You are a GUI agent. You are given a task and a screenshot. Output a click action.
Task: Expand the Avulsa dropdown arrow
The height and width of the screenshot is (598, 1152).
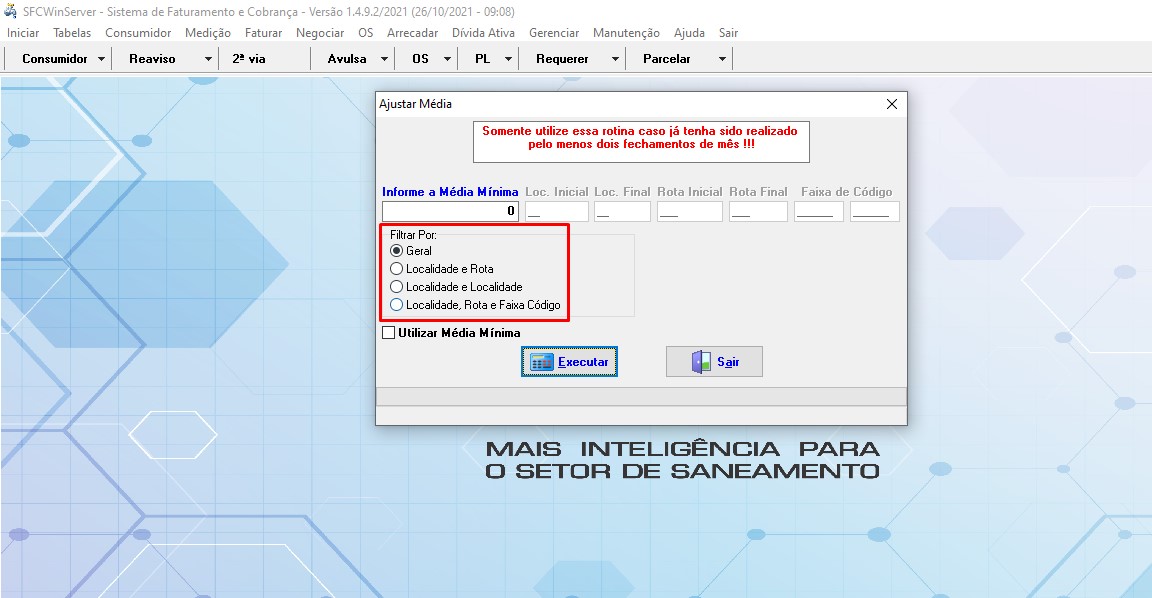click(x=385, y=59)
